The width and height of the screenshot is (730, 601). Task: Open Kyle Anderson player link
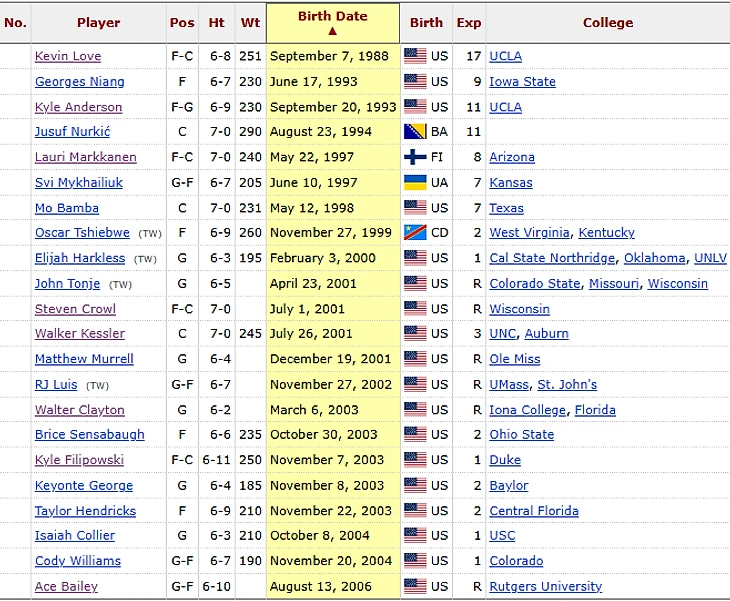pos(79,107)
